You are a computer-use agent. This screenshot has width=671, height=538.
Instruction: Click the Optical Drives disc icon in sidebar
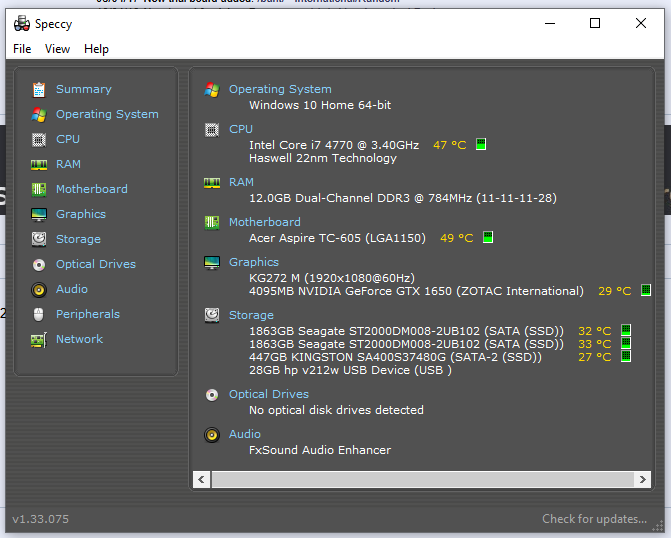pos(39,265)
